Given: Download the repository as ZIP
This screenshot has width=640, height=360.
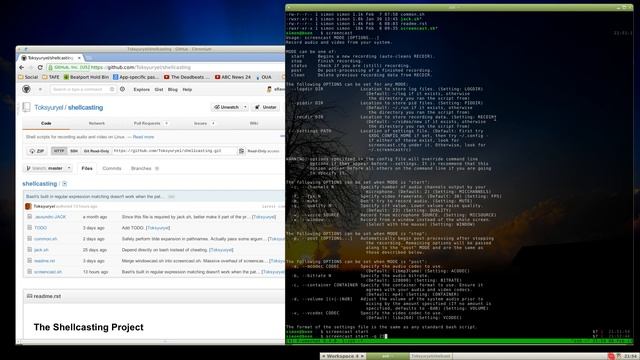Looking at the screenshot, I should click(37, 151).
